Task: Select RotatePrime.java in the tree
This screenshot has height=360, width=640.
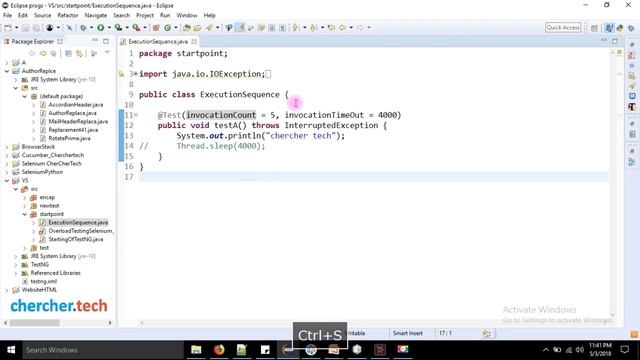Action: click(69, 138)
